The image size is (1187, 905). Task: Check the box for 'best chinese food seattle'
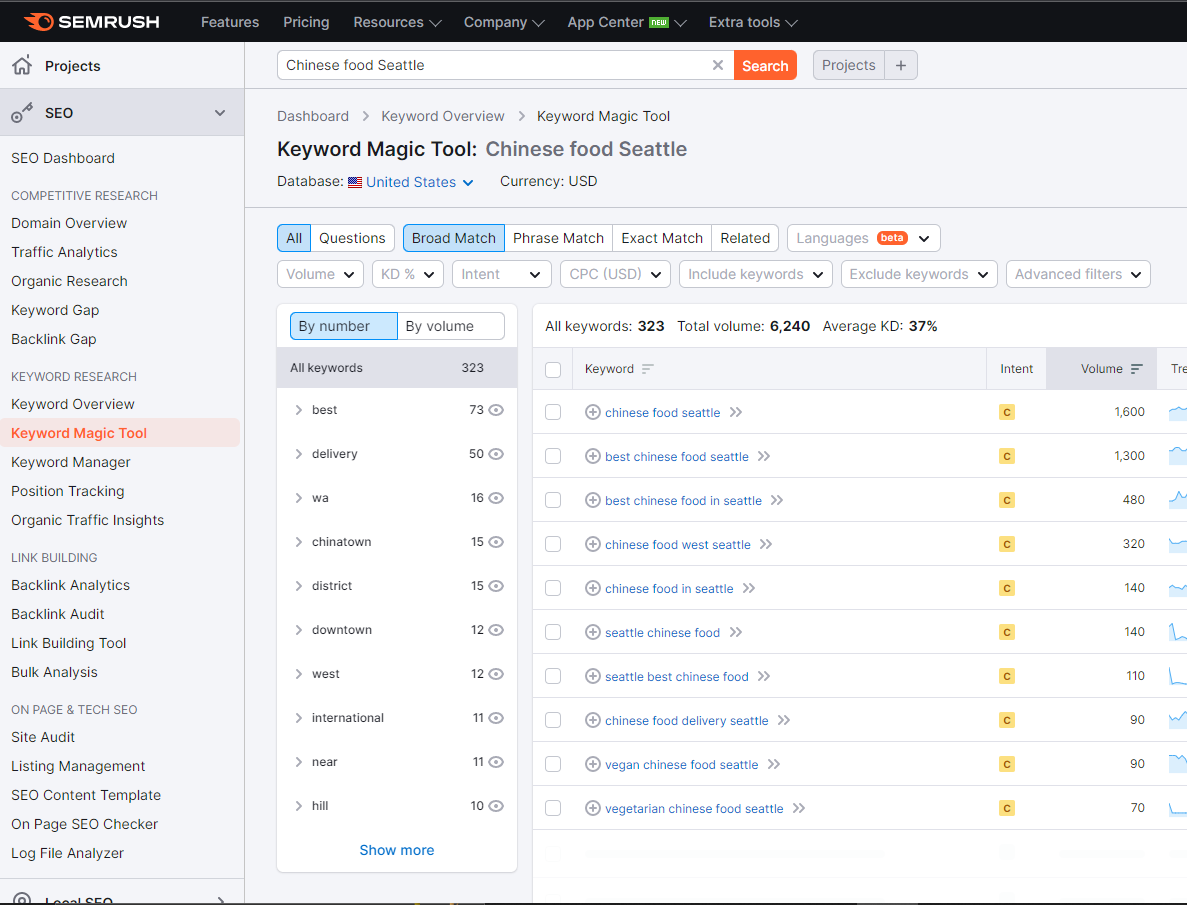(x=553, y=456)
